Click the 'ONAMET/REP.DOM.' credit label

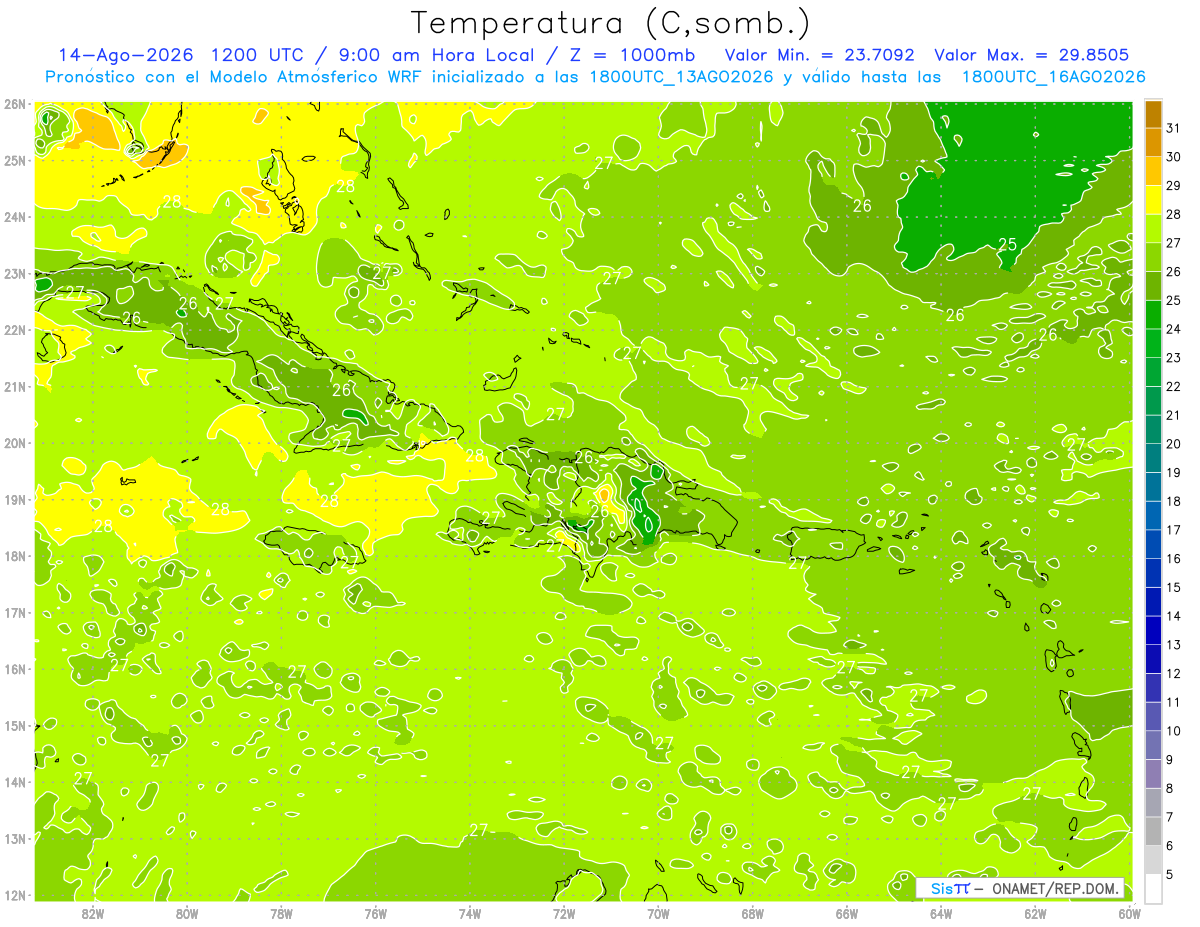[x=1056, y=888]
